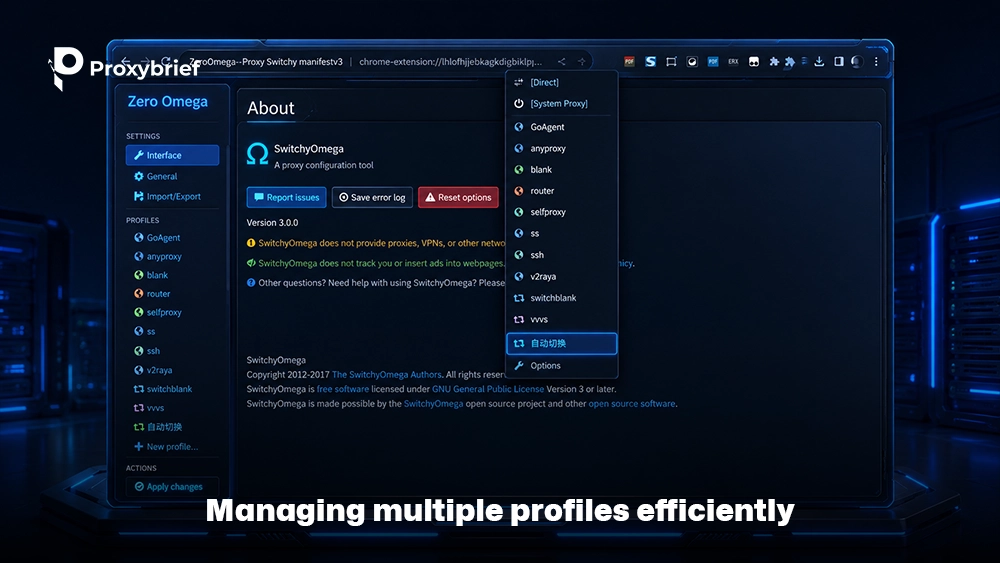Open Options from the popup menu
Screen dimensions: 1000x563
[562, 365]
